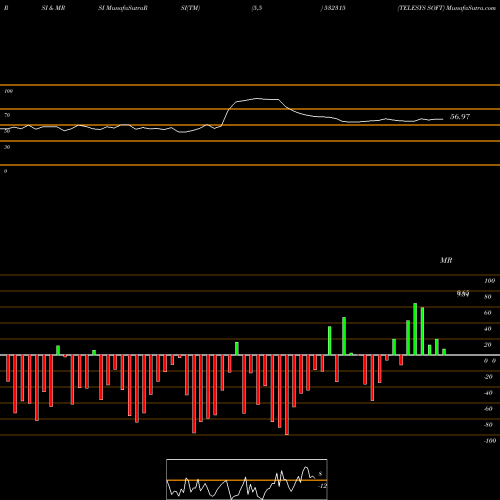Click the -20 label on the MR axis

tap(488, 377)
